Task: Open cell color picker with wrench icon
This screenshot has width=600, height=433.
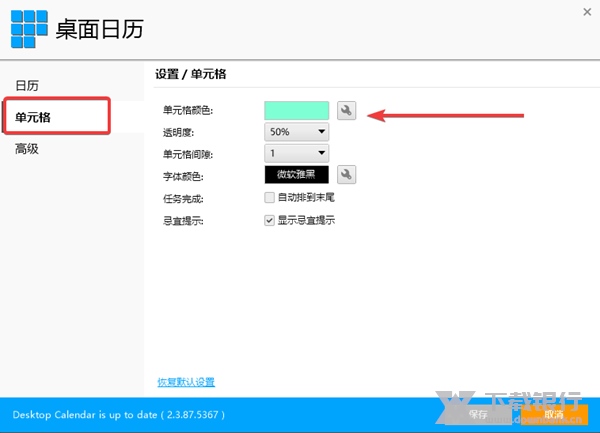Action: point(346,110)
